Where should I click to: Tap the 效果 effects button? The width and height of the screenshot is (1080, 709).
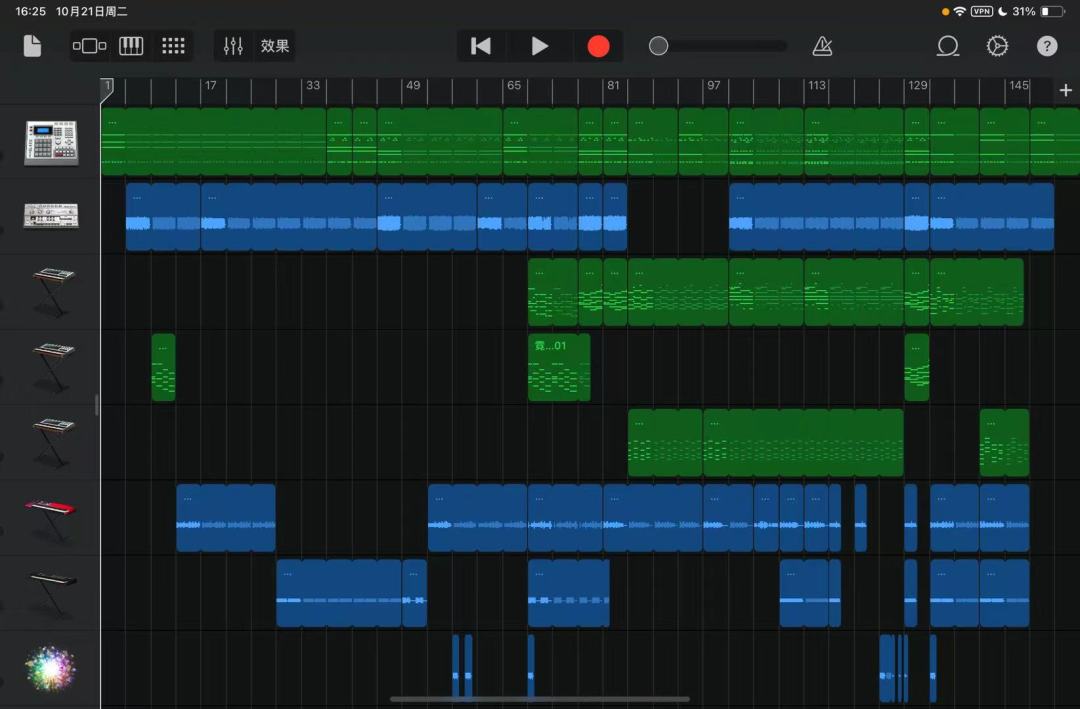point(275,46)
